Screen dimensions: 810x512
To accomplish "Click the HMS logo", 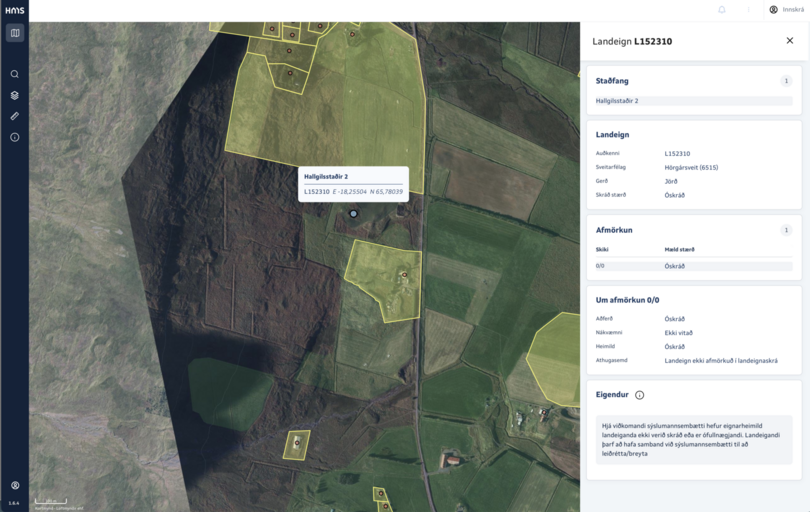I will (x=14, y=10).
